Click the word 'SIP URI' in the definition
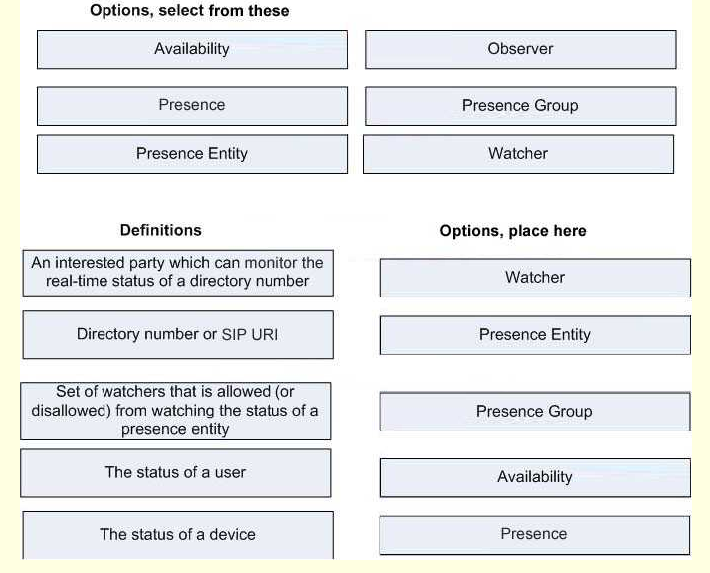 pos(249,334)
